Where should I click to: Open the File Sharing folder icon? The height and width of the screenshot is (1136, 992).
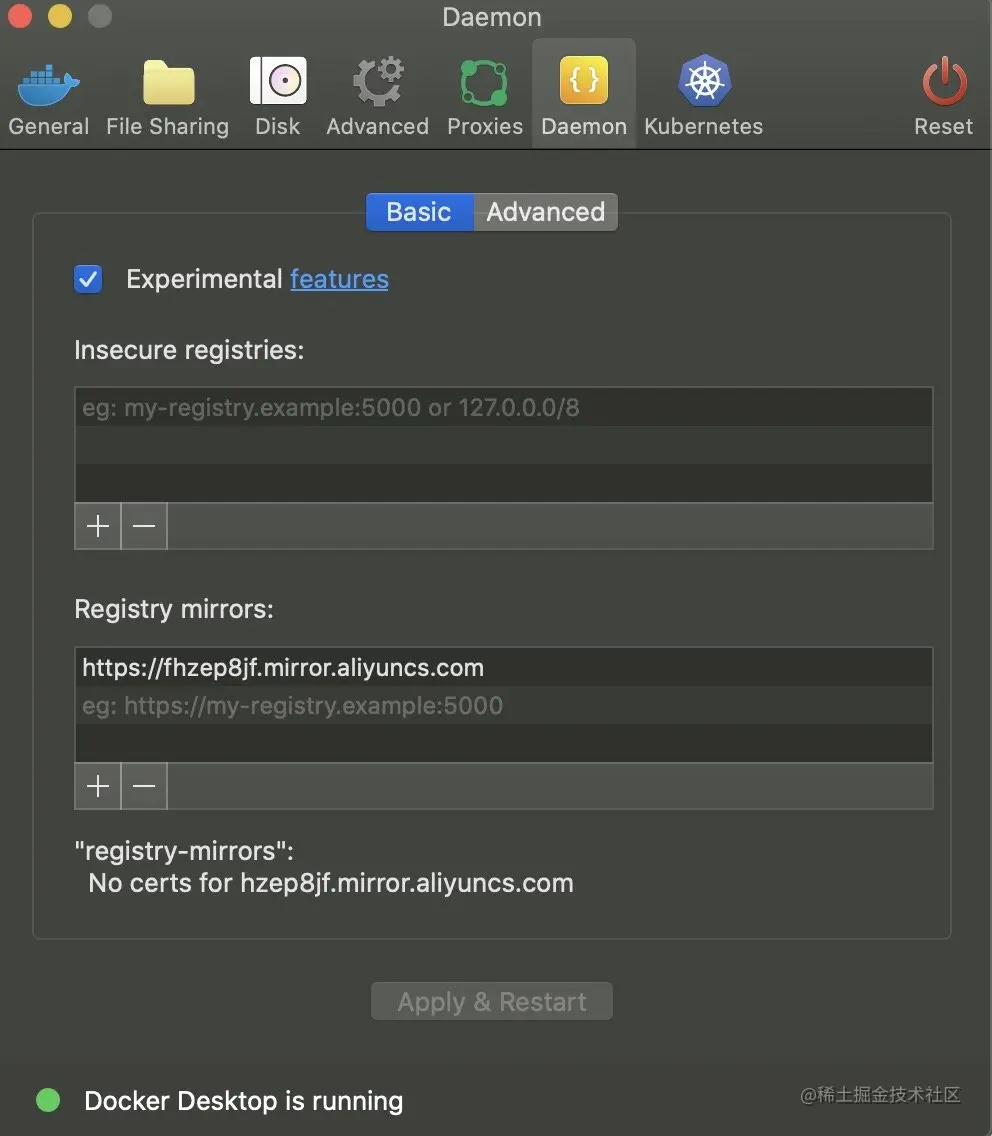(x=168, y=83)
